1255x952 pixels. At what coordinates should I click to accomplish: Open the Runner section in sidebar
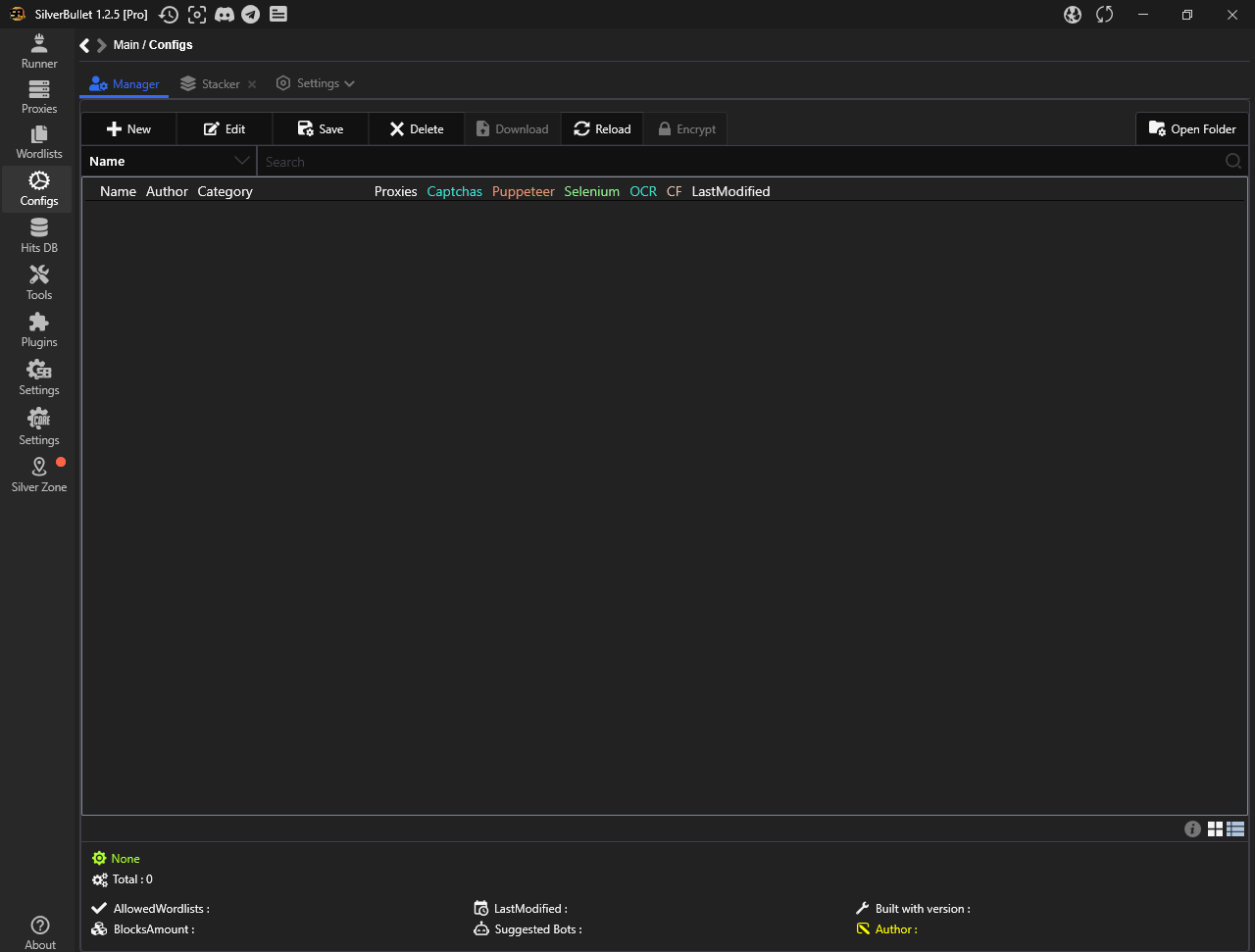coord(39,51)
